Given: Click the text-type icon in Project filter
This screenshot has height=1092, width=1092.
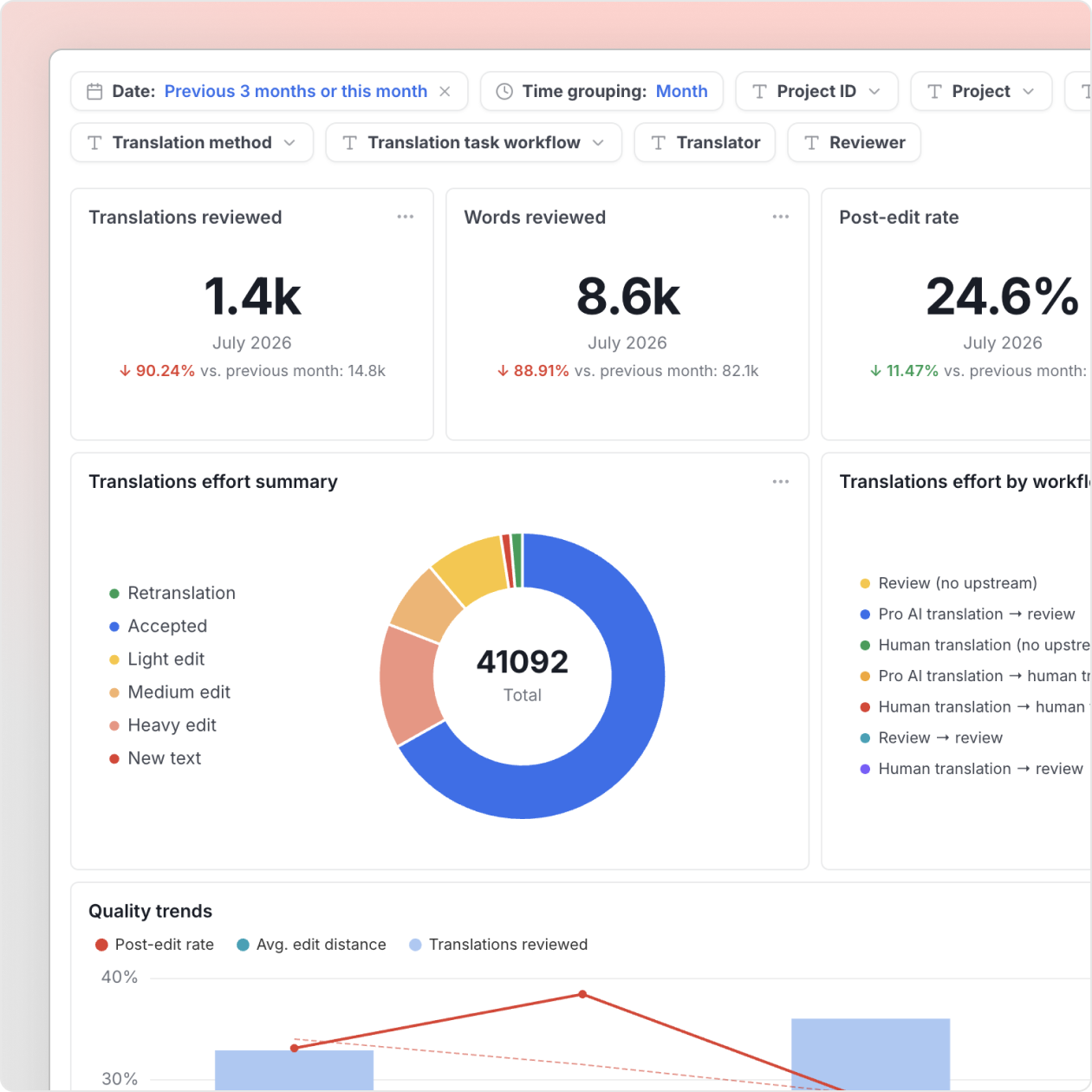Looking at the screenshot, I should coord(935,91).
